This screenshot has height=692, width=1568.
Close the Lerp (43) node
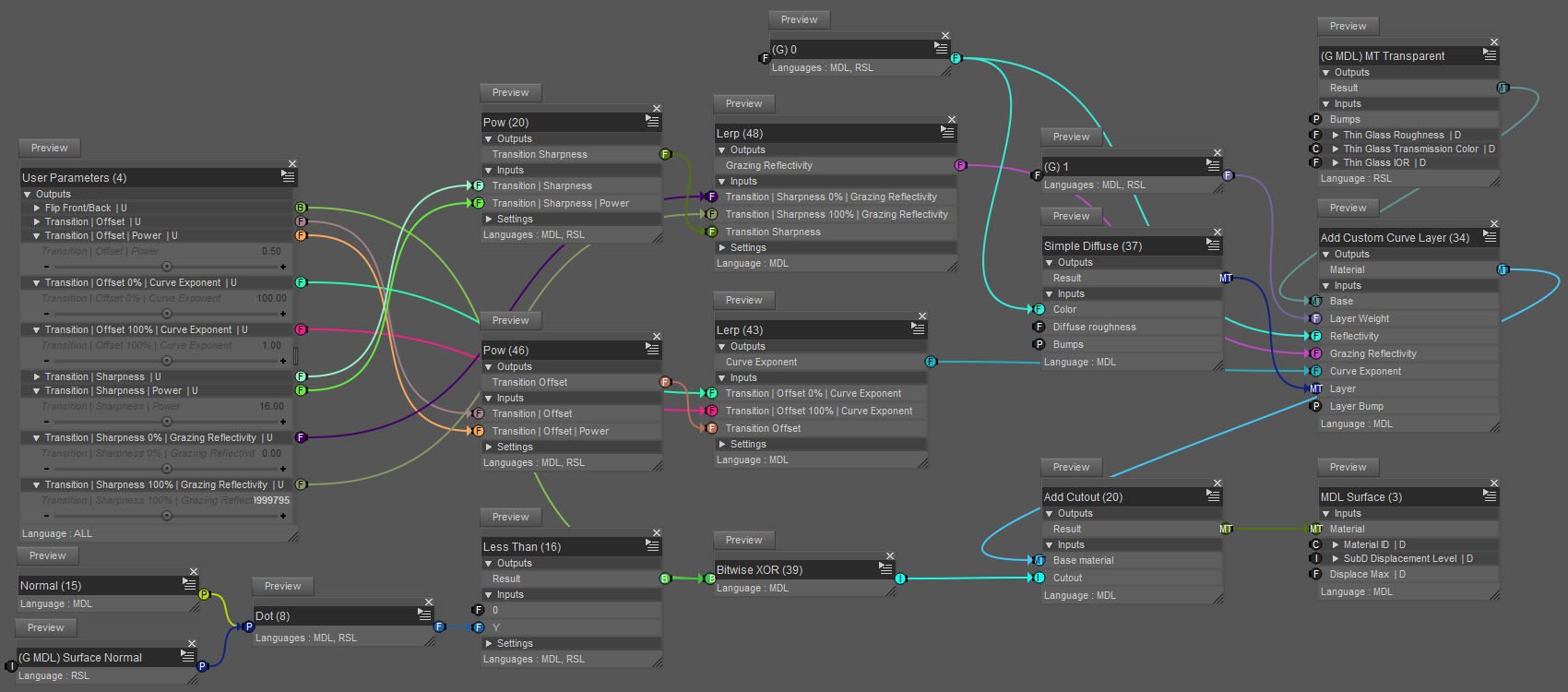coord(921,316)
